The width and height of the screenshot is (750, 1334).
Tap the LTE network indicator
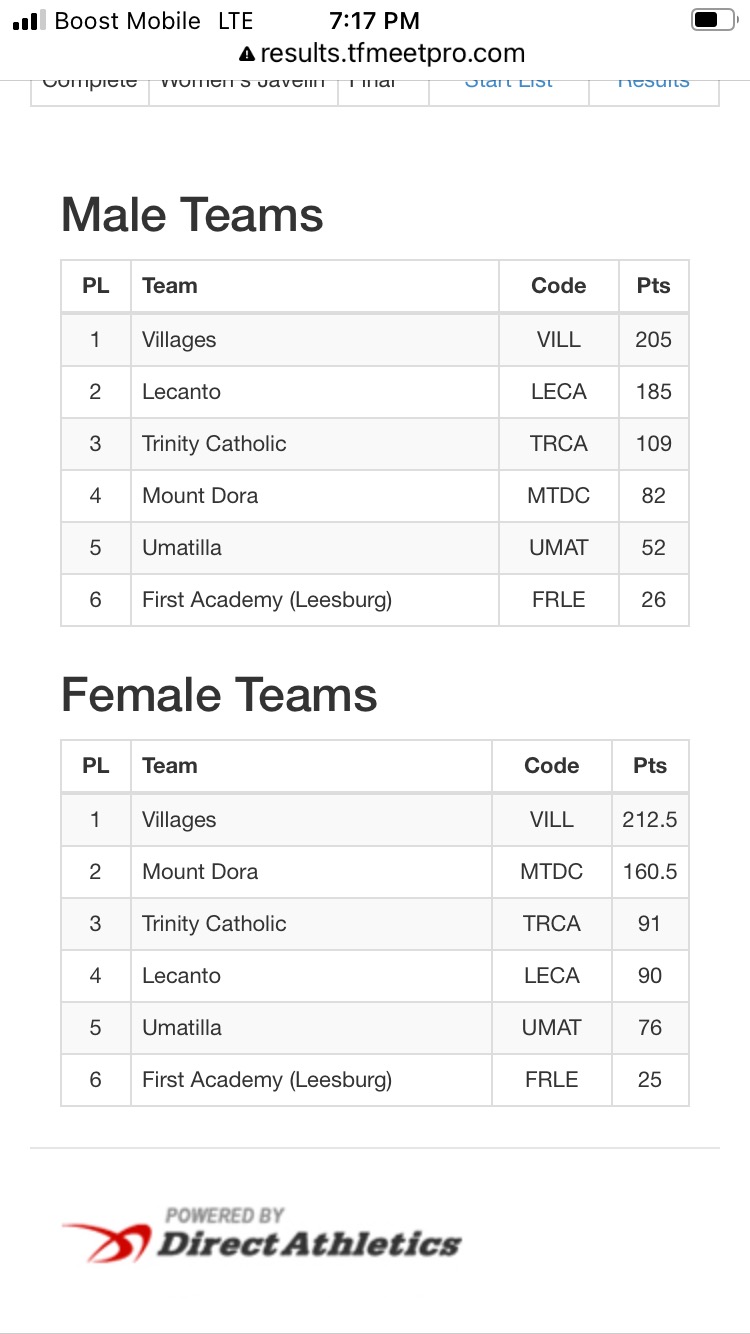236,20
